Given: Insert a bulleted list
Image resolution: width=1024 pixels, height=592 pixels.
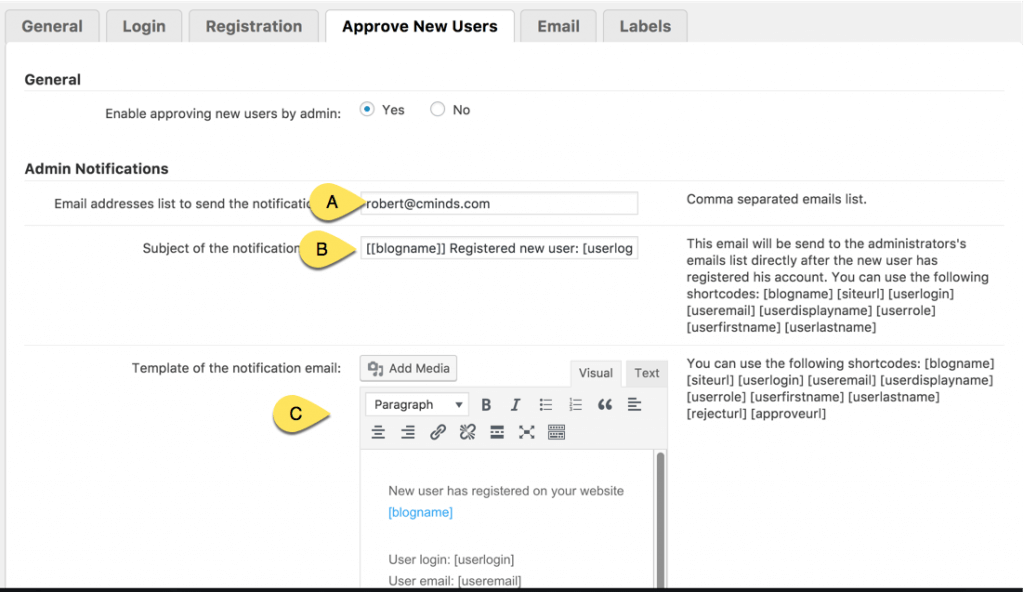Looking at the screenshot, I should click(x=546, y=405).
